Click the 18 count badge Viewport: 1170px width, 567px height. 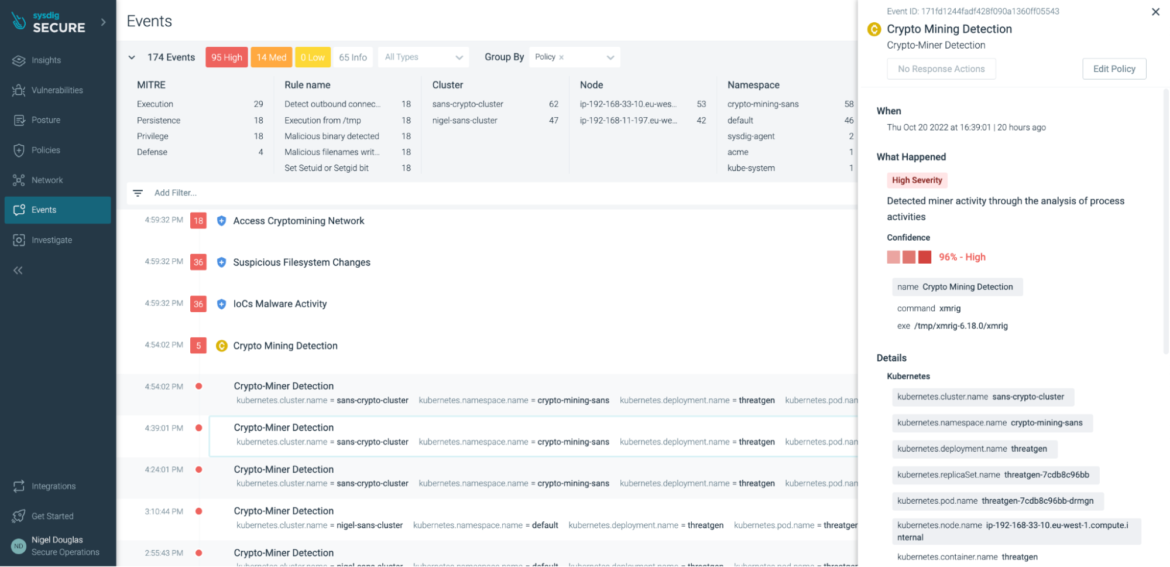tap(198, 222)
